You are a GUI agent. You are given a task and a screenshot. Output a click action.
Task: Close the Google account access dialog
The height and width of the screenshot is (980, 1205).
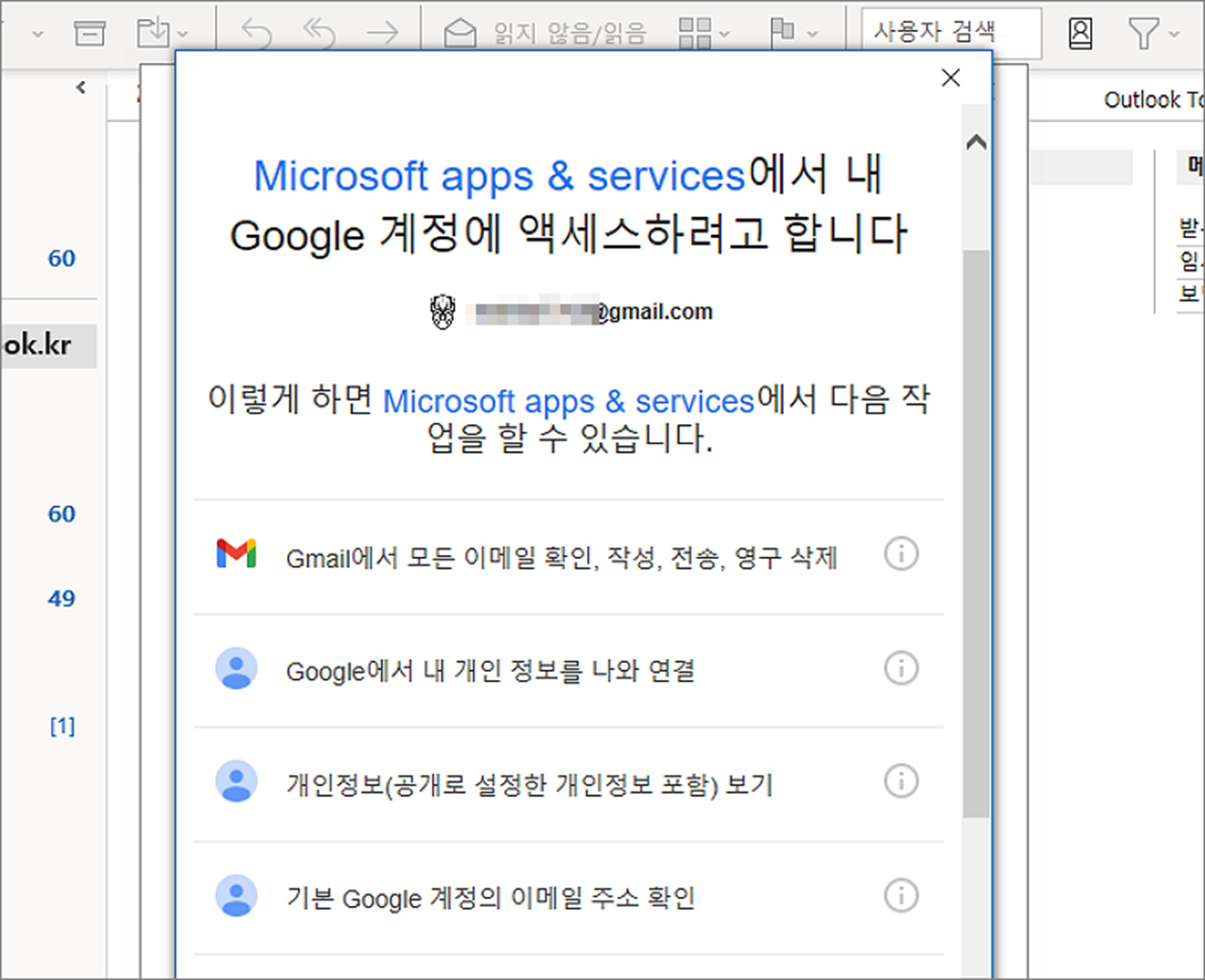(x=951, y=78)
